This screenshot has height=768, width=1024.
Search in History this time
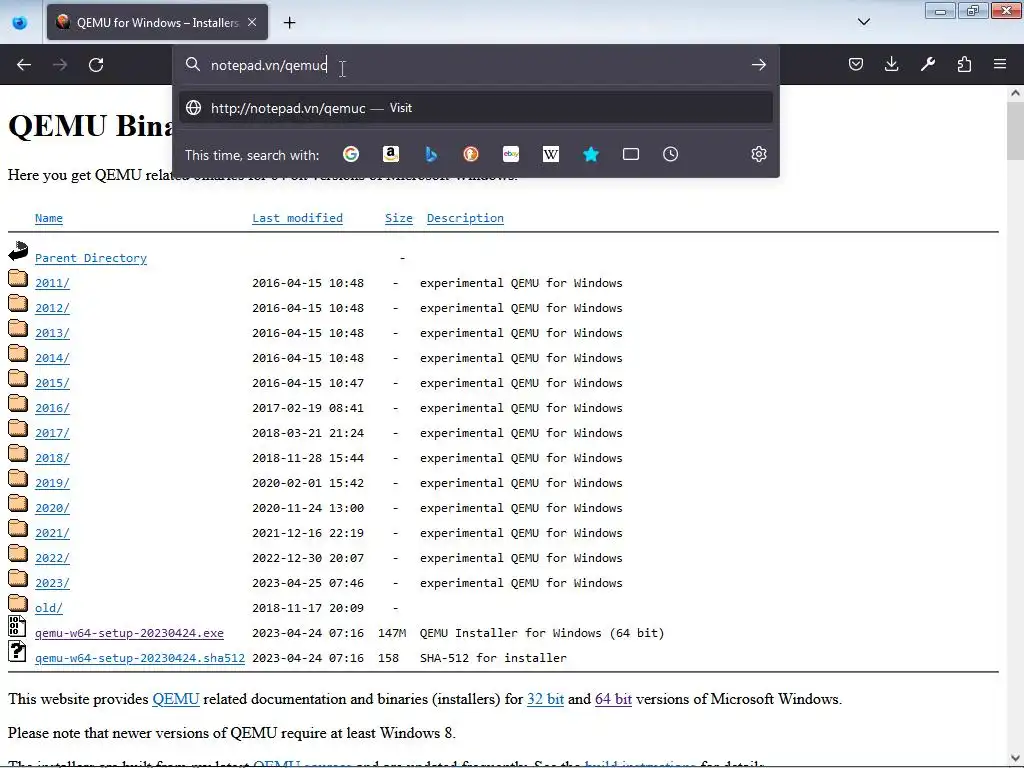(x=671, y=154)
